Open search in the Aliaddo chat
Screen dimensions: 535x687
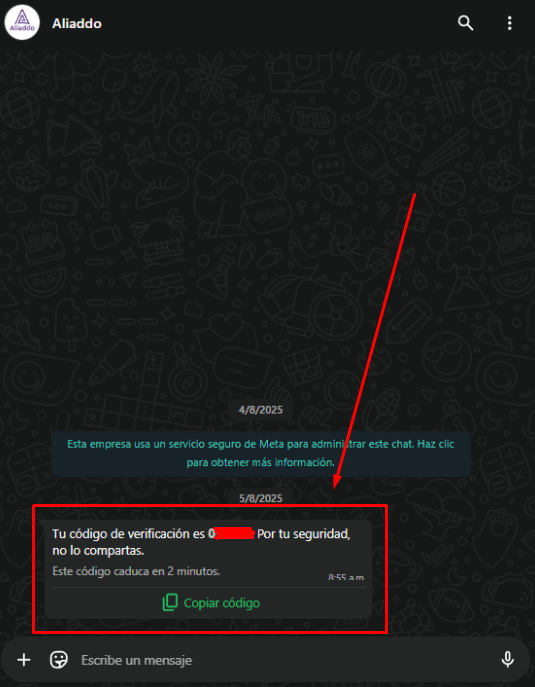point(465,23)
